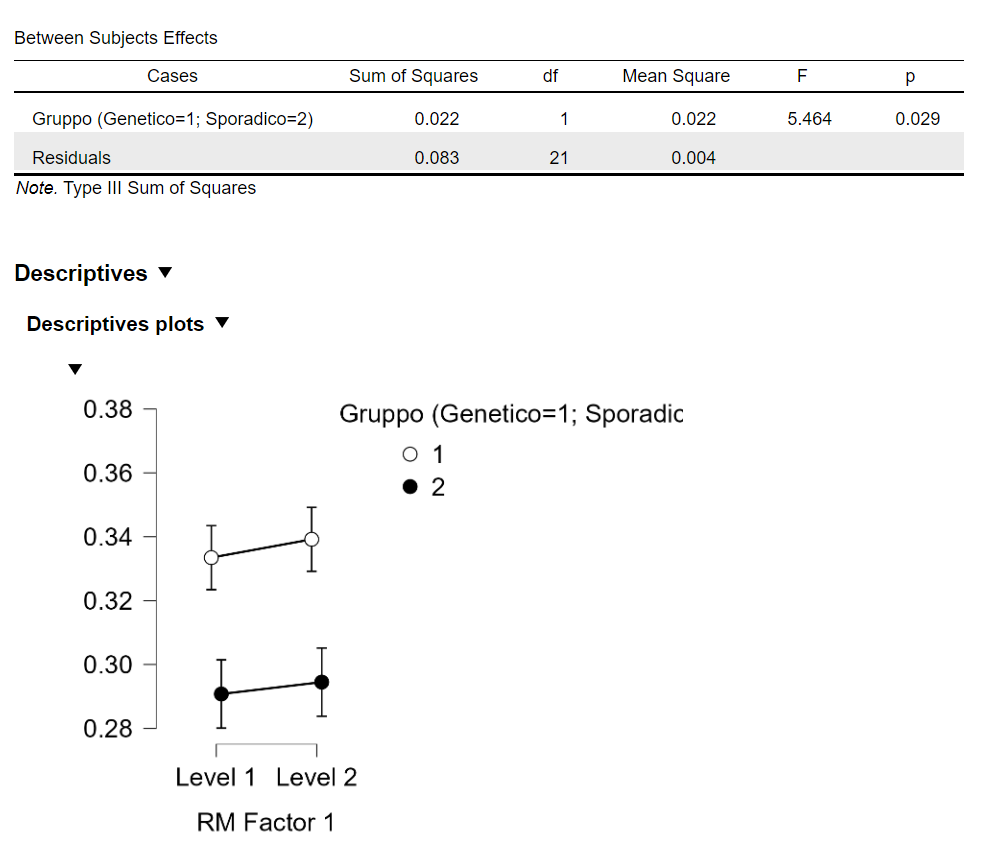This screenshot has width=987, height=849.
Task: Click the RM Factor 1 axis title
Action: [x=266, y=822]
